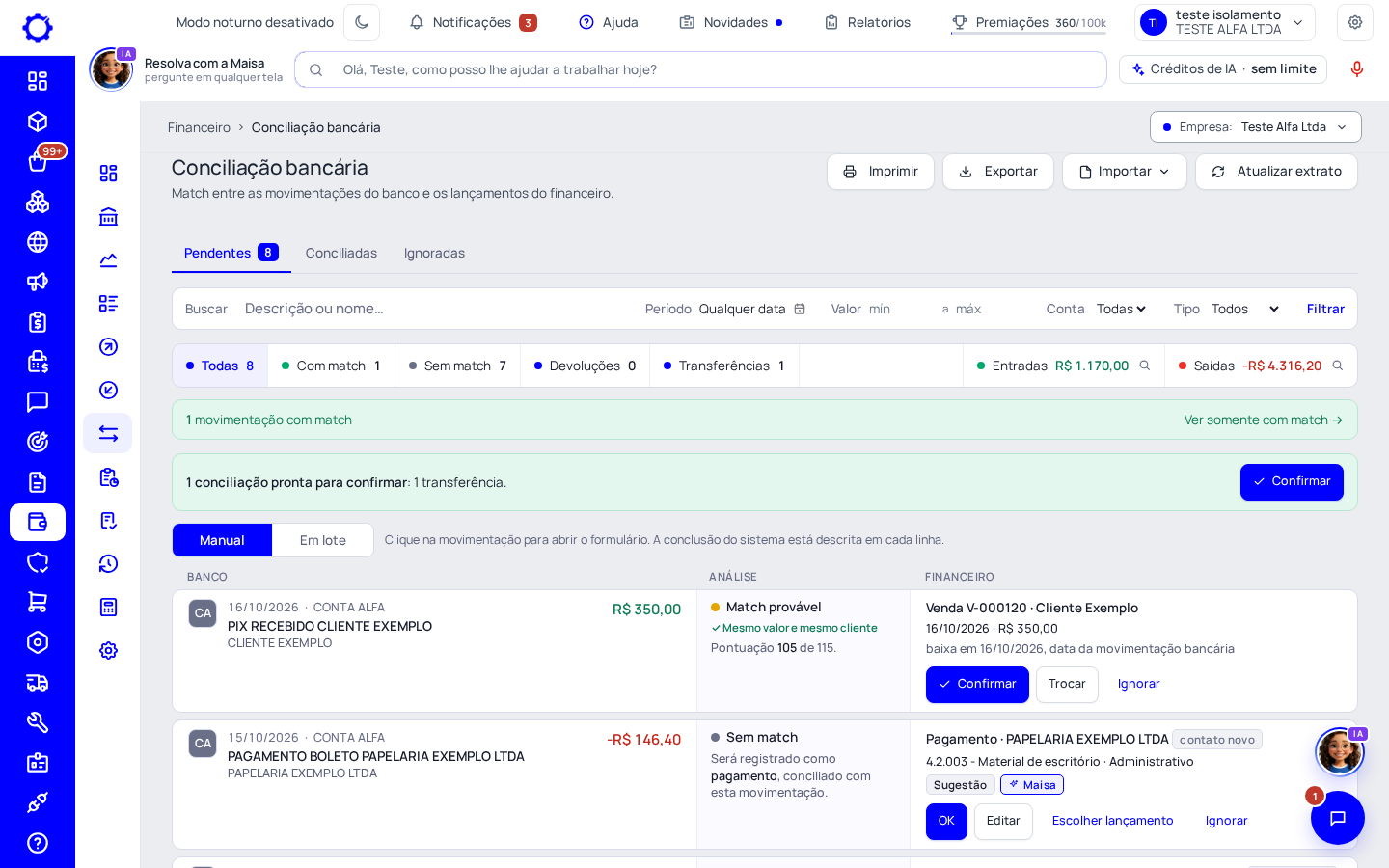This screenshot has width=1389, height=868.
Task: Click the plug integrations icon in blue sidebar
Action: [x=38, y=802]
